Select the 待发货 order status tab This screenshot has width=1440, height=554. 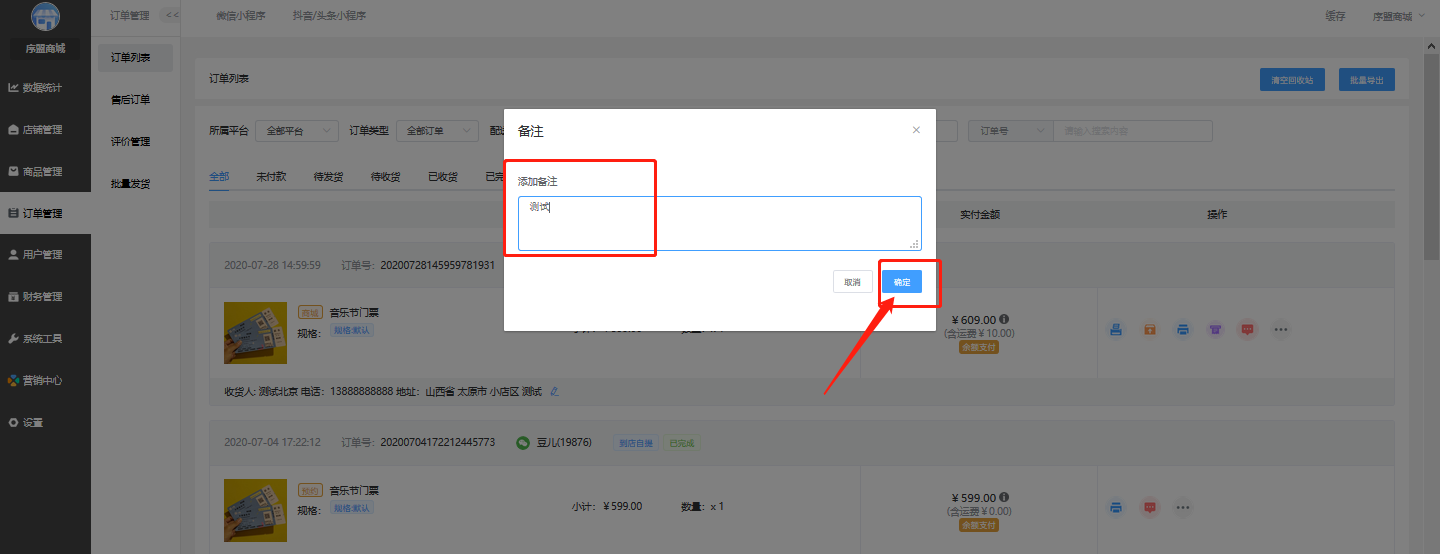(328, 177)
